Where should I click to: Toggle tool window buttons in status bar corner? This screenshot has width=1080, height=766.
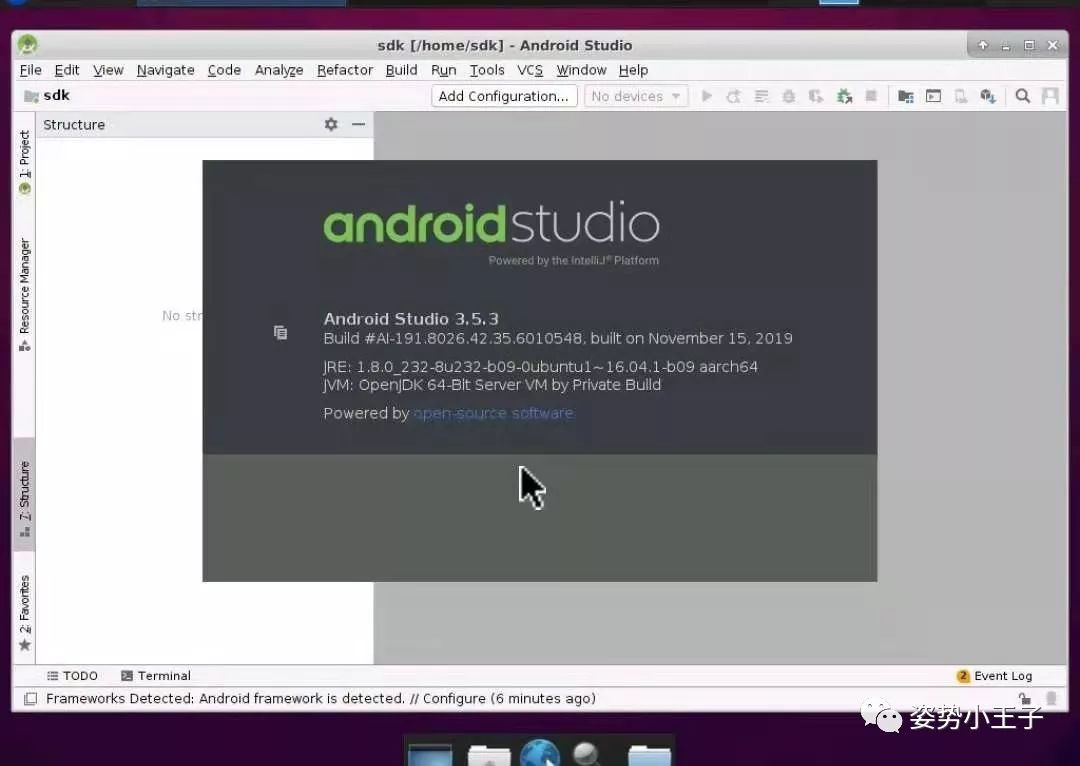(x=30, y=698)
